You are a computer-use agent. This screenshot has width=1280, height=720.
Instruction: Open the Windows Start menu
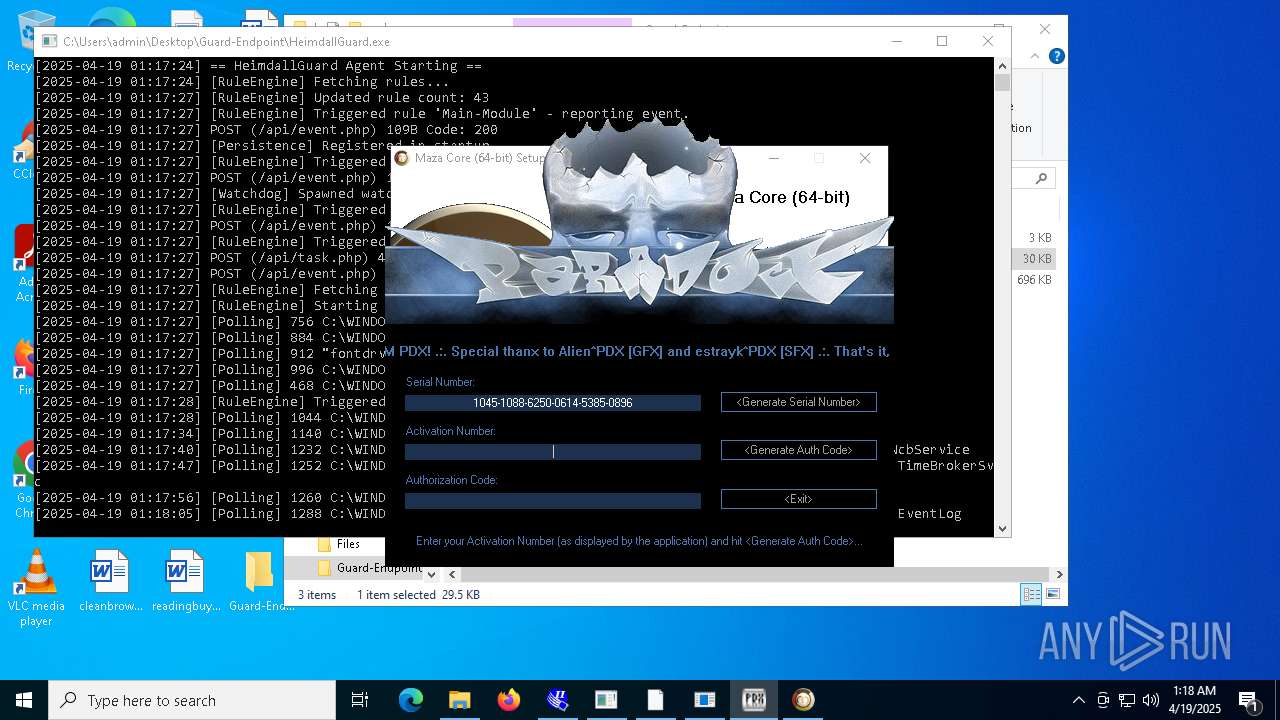pos(24,700)
